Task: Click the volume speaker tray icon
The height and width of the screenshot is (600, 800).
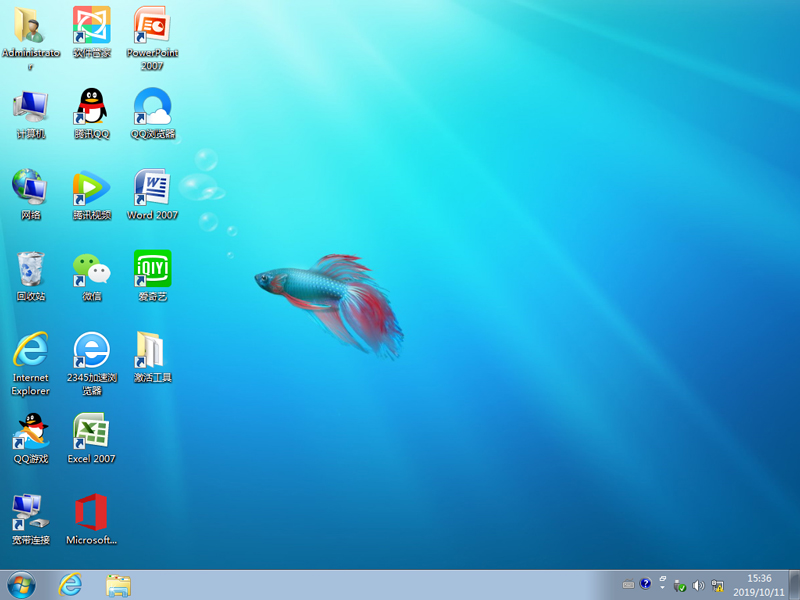Action: (x=698, y=585)
